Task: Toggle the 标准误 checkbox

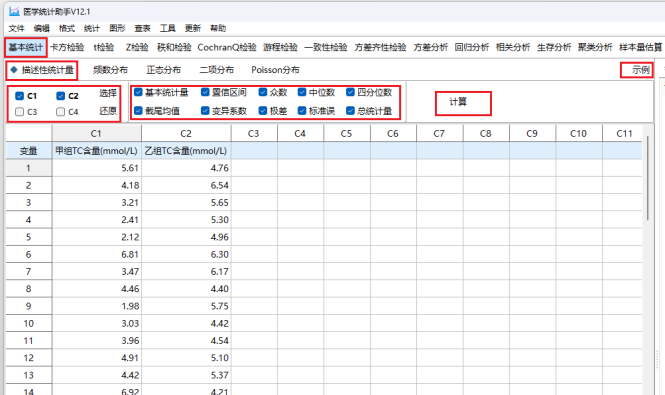Action: click(x=302, y=111)
